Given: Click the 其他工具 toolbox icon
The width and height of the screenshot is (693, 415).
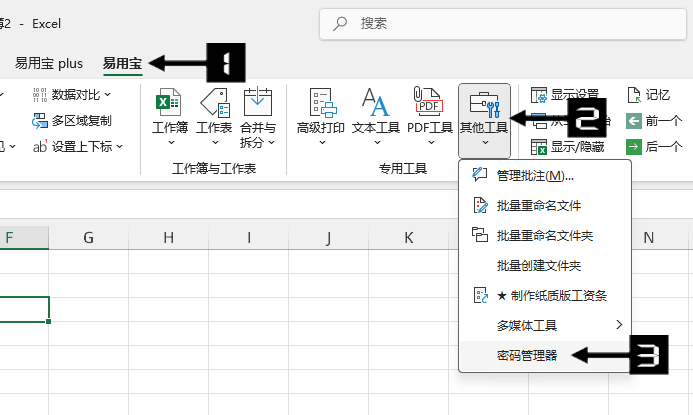Looking at the screenshot, I should 484,104.
